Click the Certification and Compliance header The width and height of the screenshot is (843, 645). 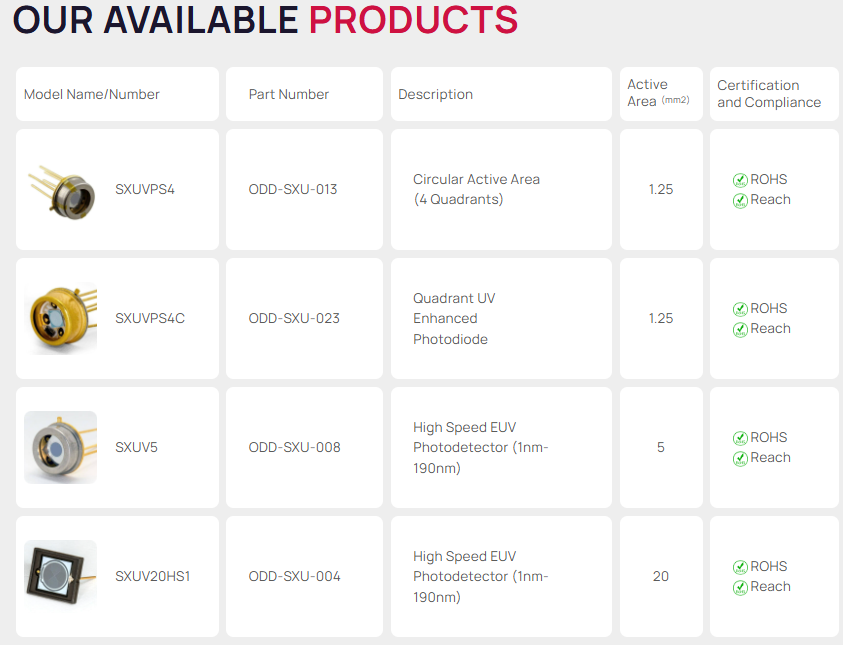coord(768,94)
